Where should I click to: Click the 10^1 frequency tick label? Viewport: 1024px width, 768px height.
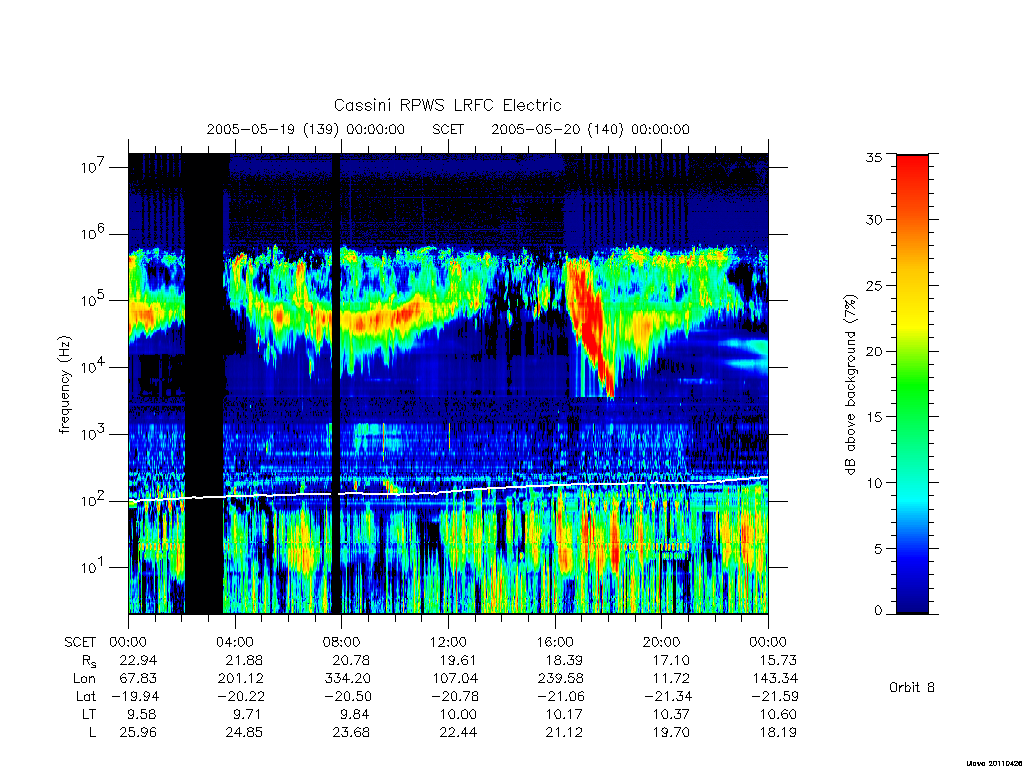93,568
